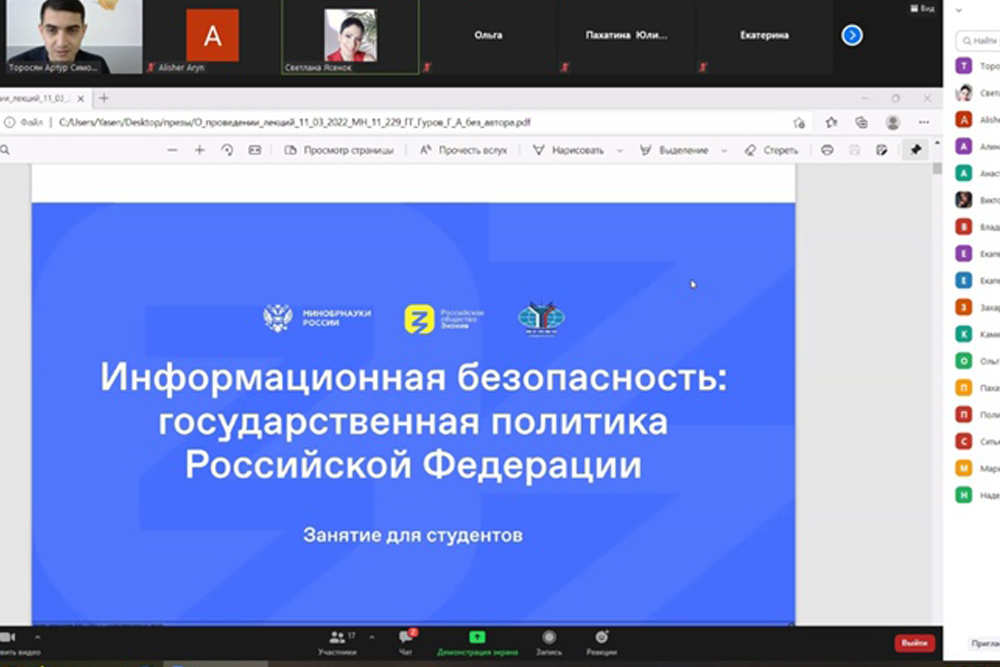Expand the Выделение highlight options arrow

coord(720,150)
